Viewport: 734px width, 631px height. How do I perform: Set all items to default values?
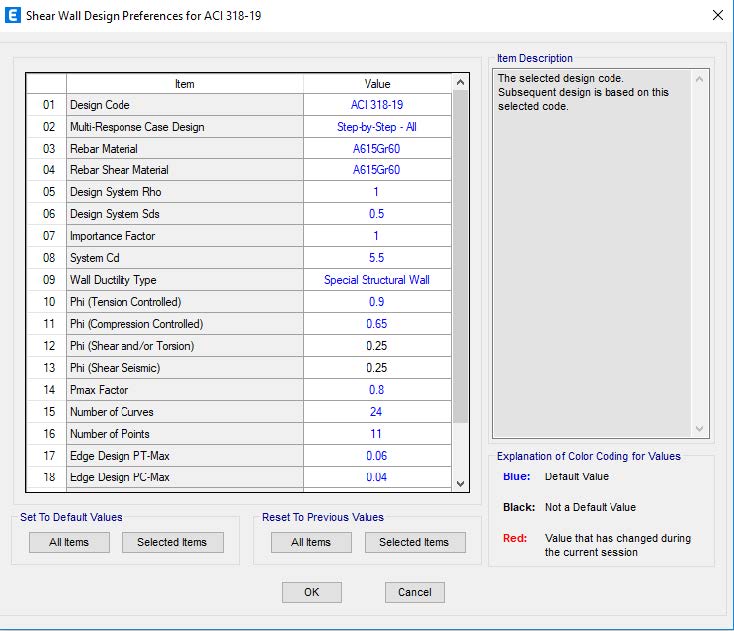click(x=69, y=542)
